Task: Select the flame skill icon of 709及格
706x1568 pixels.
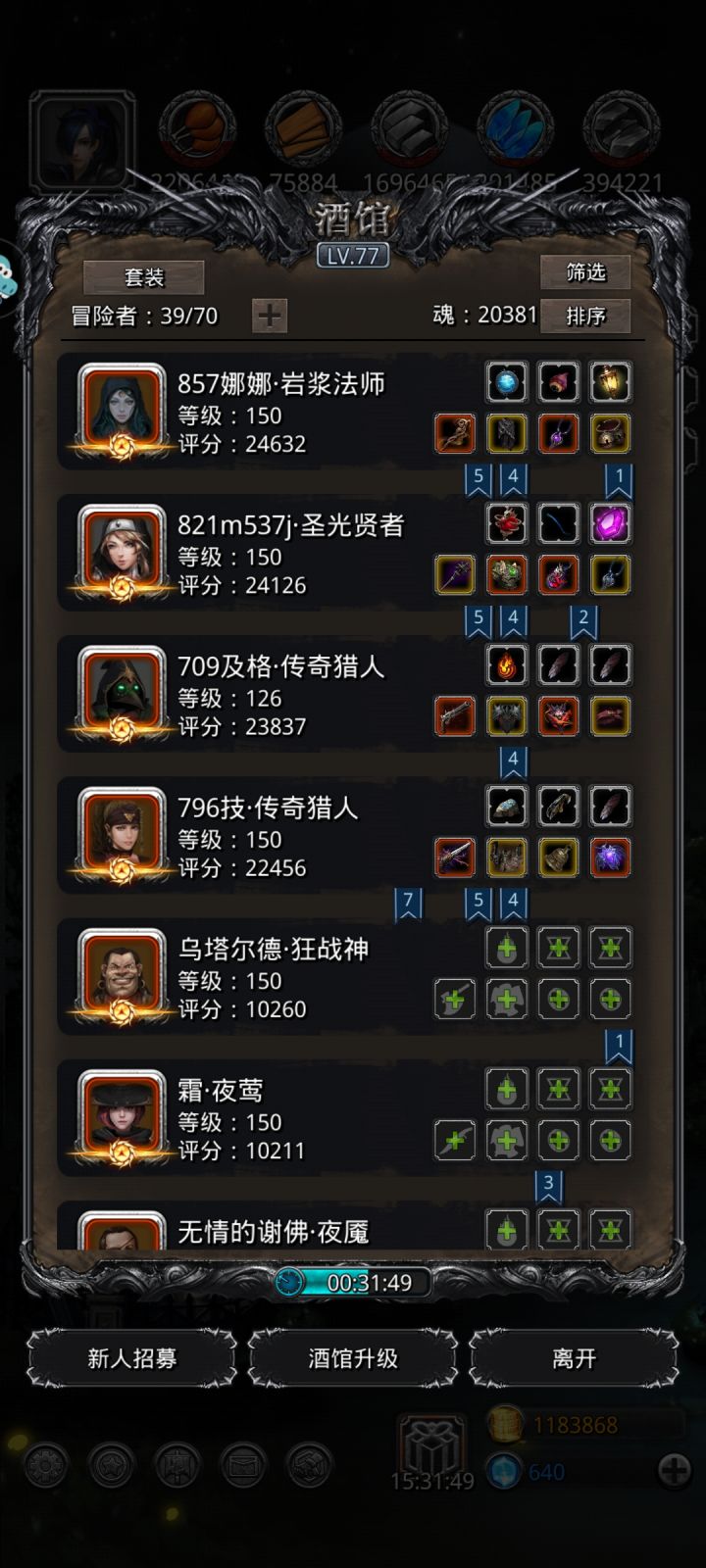Action: [x=507, y=664]
